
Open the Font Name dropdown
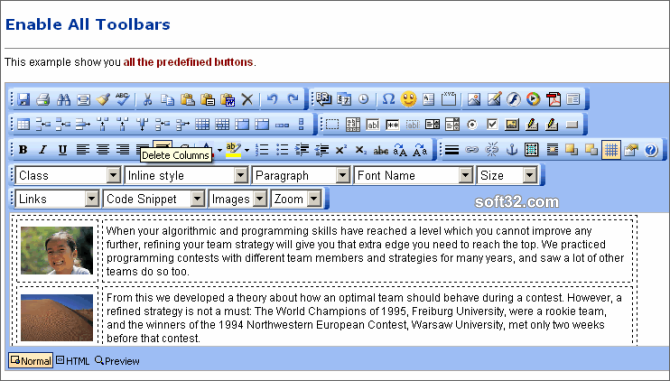(413, 175)
